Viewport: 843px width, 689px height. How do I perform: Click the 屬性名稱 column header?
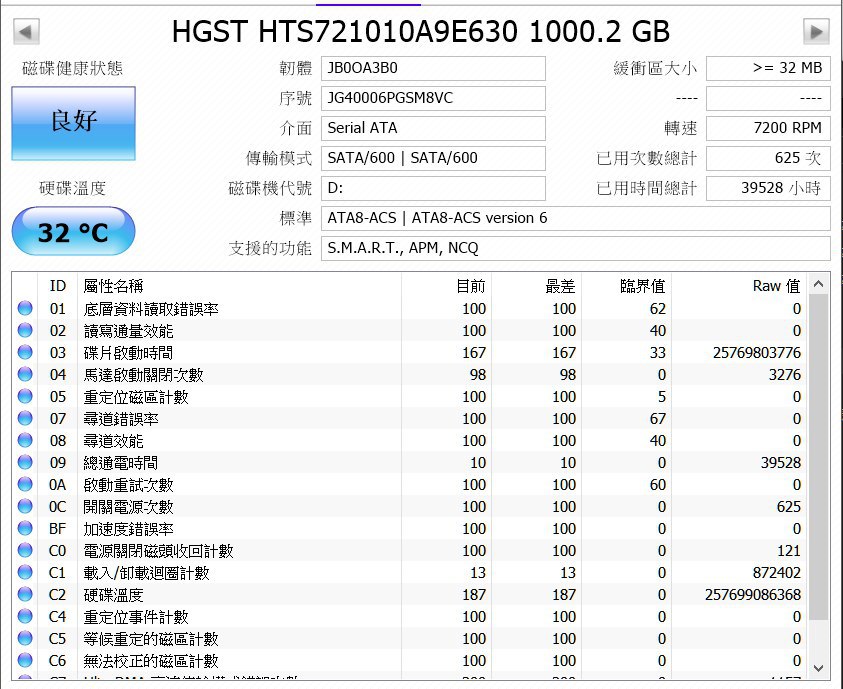113,286
